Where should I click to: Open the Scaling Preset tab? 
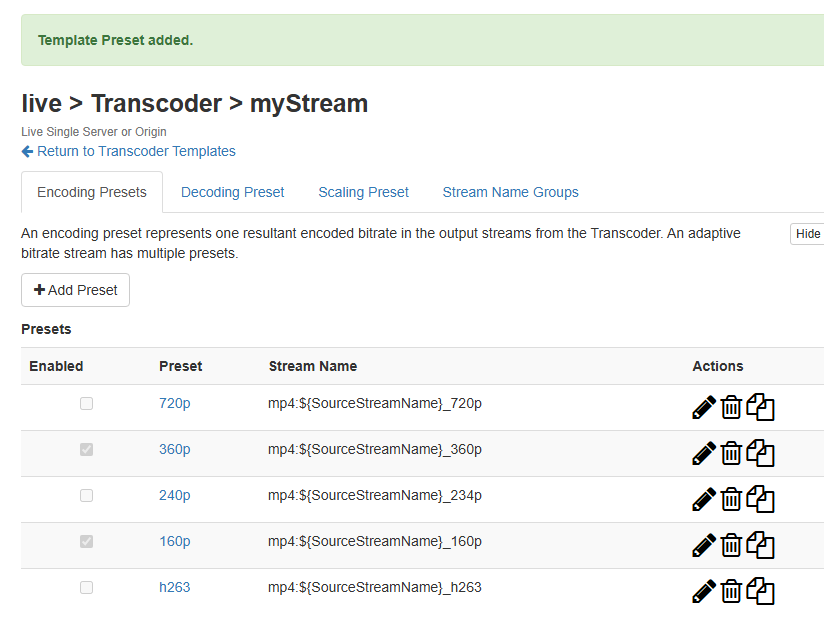[x=363, y=192]
